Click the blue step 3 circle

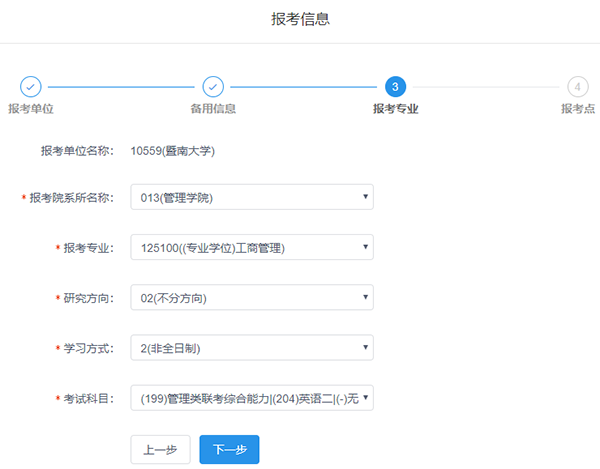click(395, 87)
